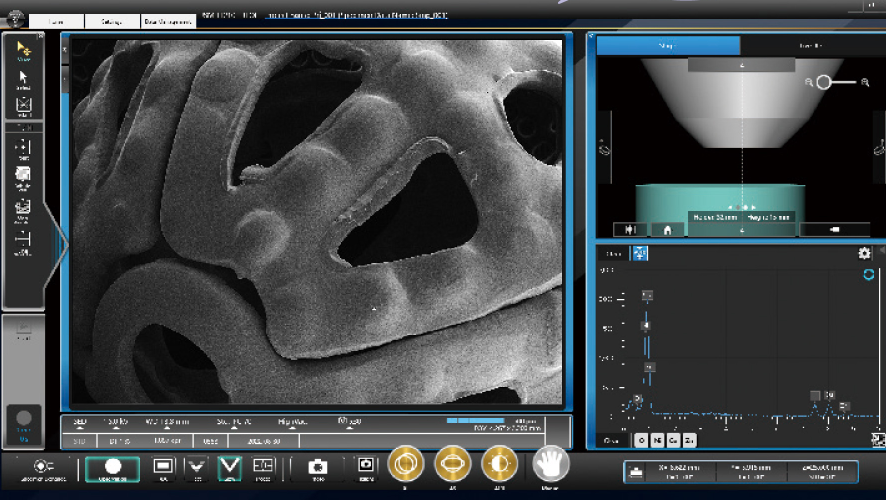This screenshot has height=500, width=886.
Task: Expand the SED detector selector arrow
Action: pos(81,427)
